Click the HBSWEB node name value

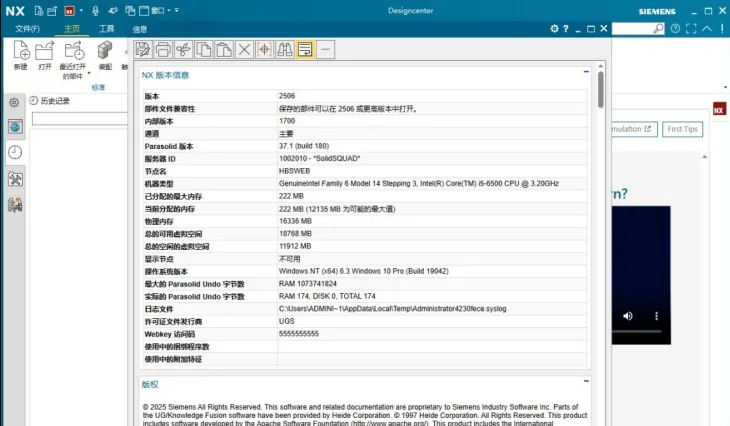click(x=294, y=171)
